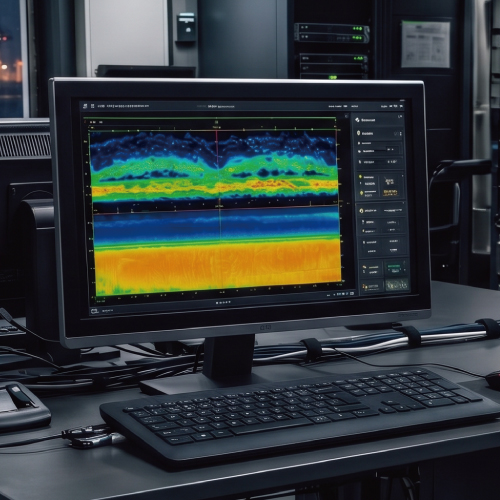Viewport: 500px width, 500px height.
Task: Click the small icon at the spectrogram's upper-right corner
Action: [346, 116]
